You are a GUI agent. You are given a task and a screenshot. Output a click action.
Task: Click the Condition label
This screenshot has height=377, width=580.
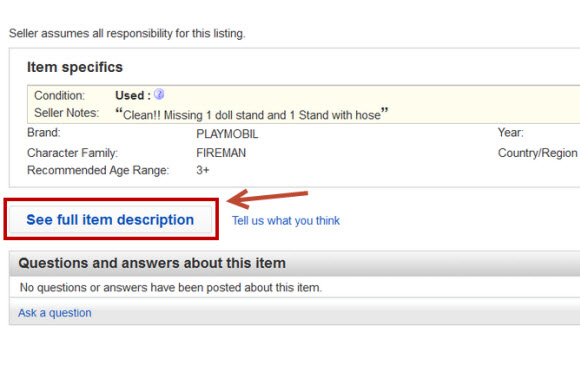(59, 95)
